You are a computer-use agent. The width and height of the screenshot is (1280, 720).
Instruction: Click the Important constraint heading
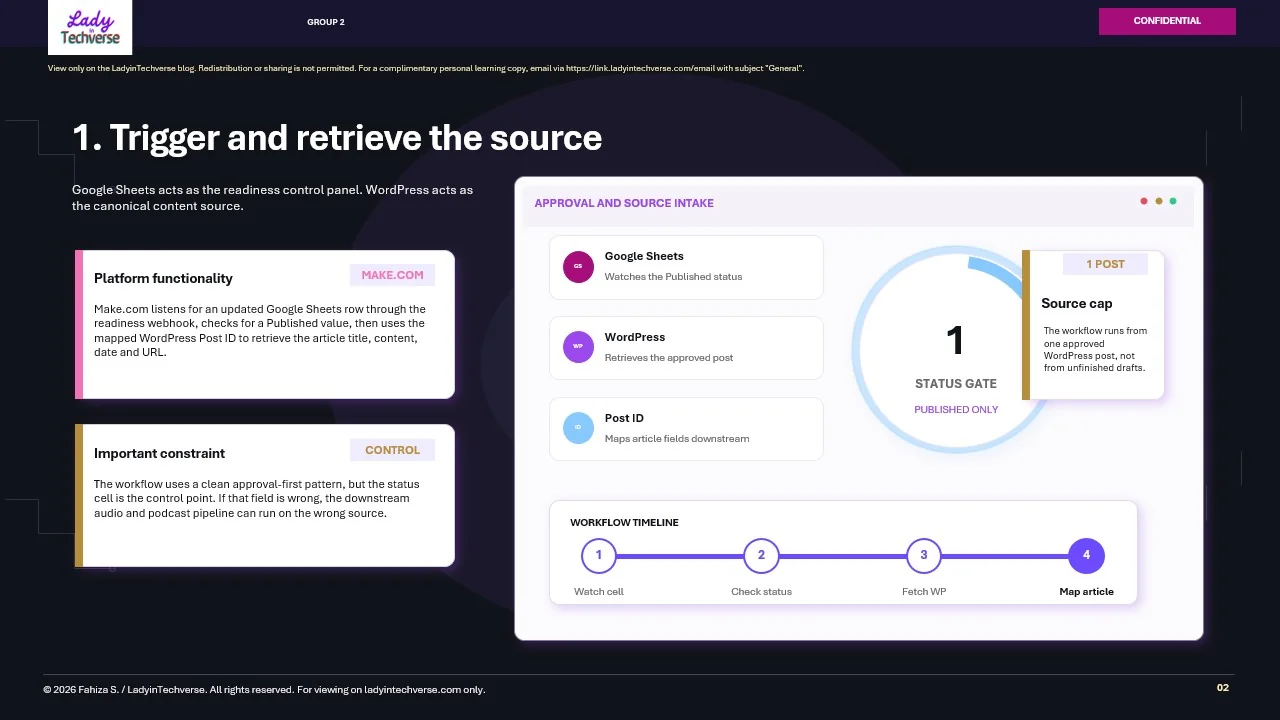pyautogui.click(x=159, y=453)
